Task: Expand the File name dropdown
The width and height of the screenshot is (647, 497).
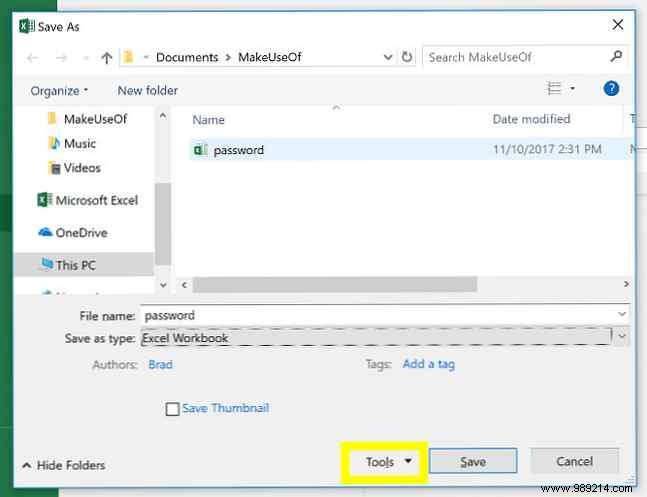Action: click(622, 315)
